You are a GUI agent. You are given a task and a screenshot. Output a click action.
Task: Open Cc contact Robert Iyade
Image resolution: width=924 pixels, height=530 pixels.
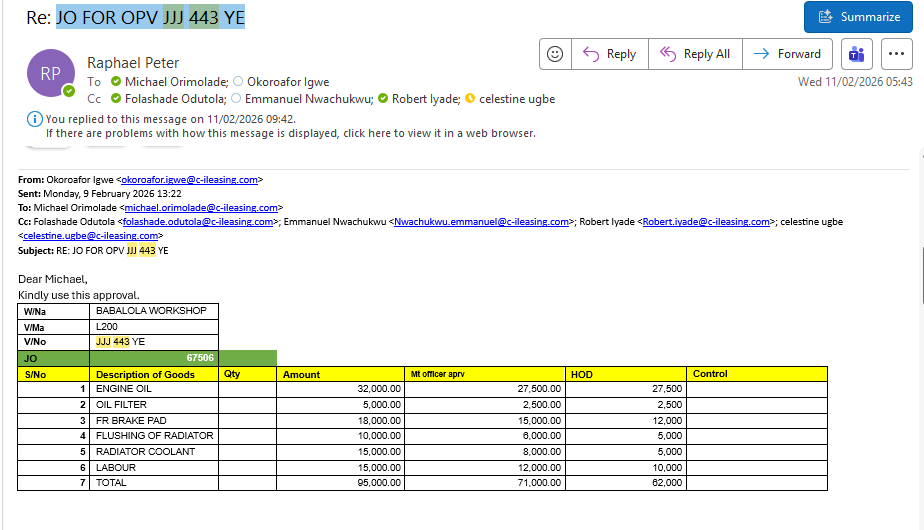[x=425, y=99]
